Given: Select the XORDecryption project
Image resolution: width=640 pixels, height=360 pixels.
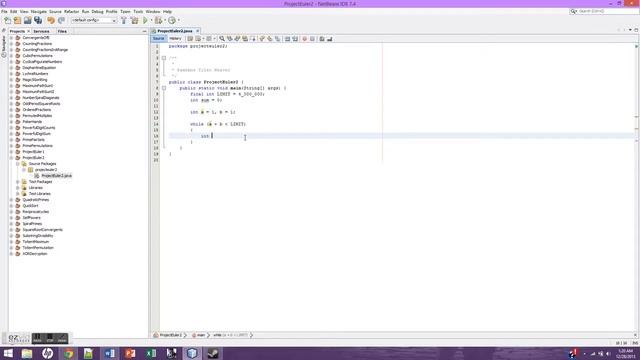Looking at the screenshot, I should click(x=35, y=253).
